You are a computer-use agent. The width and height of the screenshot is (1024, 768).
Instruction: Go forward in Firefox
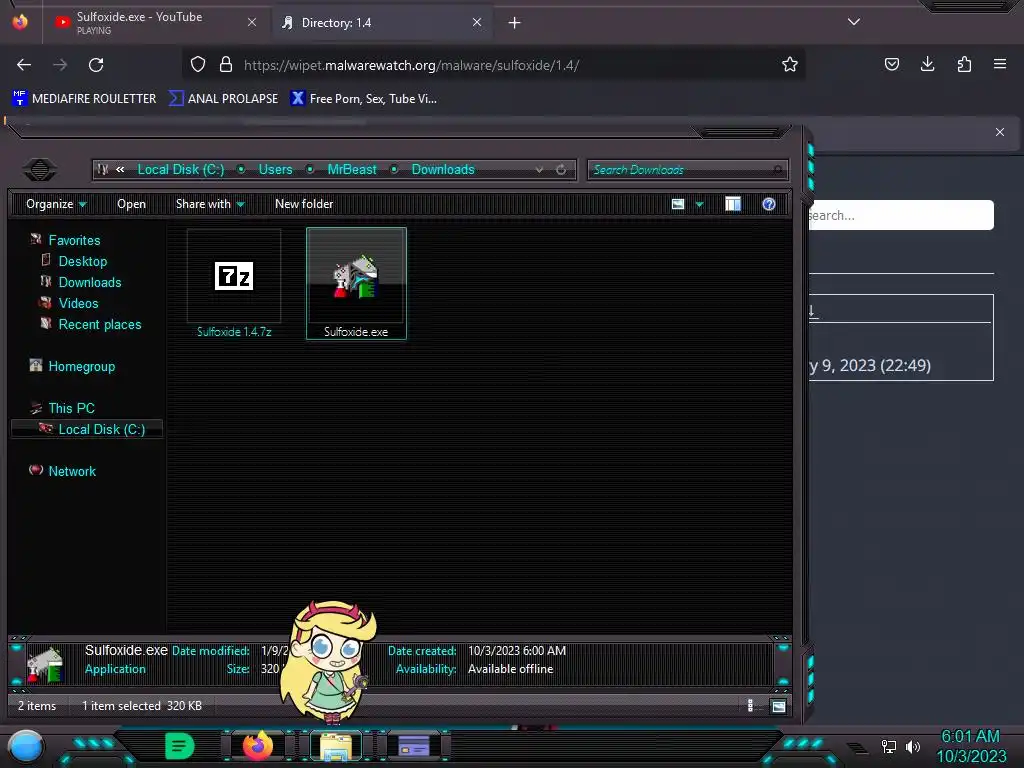coord(60,65)
